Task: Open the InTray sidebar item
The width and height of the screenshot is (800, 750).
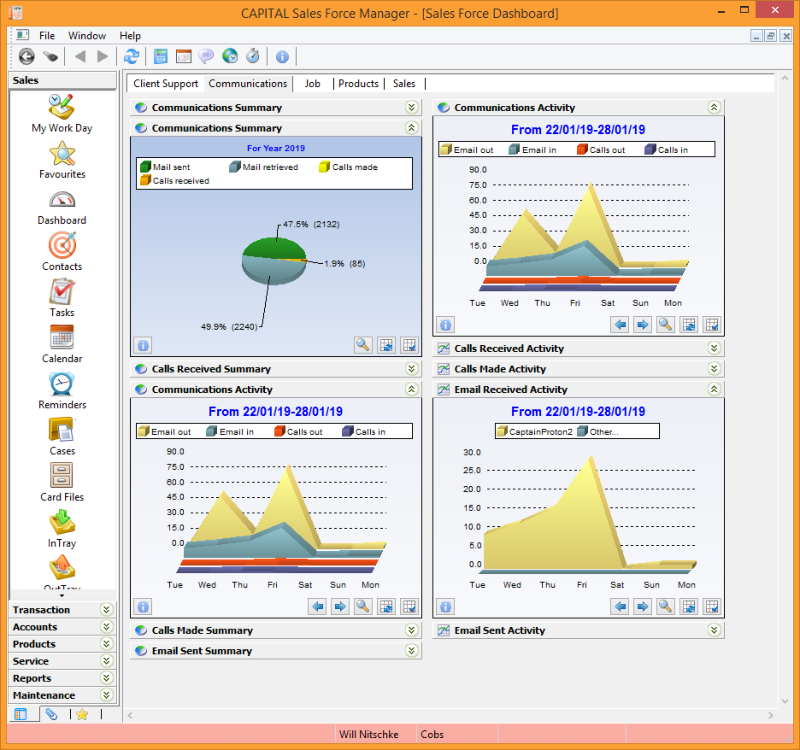Action: (x=62, y=530)
